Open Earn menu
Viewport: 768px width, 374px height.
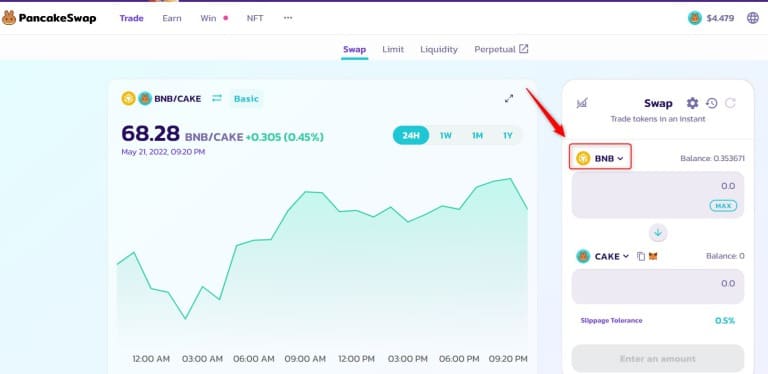(x=171, y=18)
